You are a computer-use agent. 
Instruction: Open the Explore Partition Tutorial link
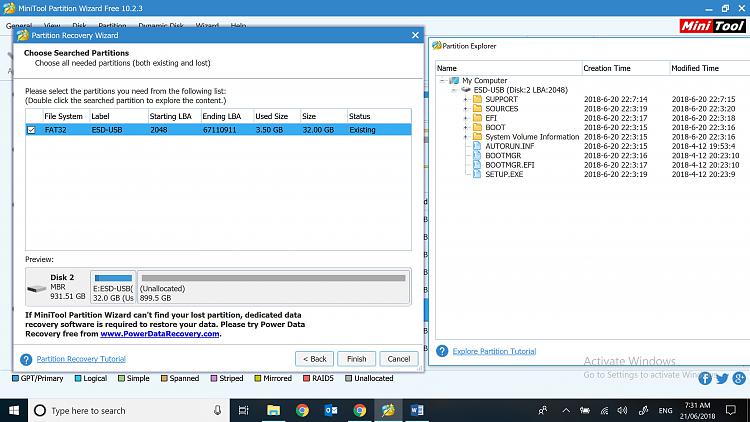[494, 351]
